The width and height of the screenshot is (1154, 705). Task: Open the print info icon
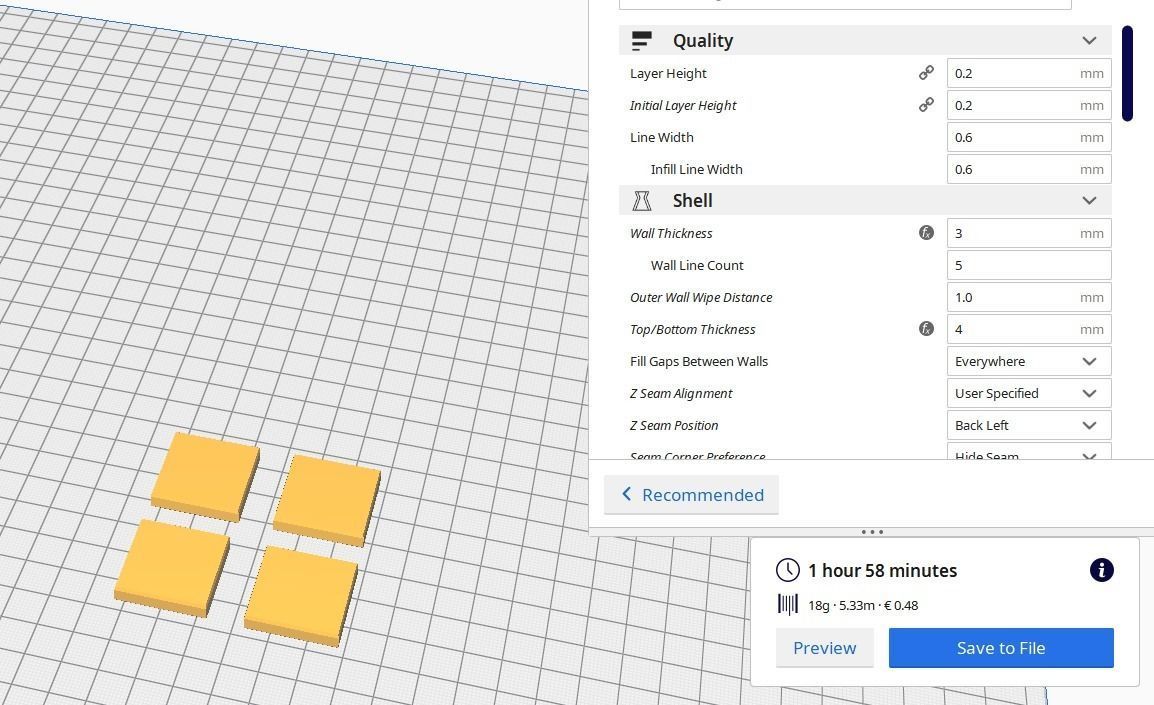click(1101, 570)
